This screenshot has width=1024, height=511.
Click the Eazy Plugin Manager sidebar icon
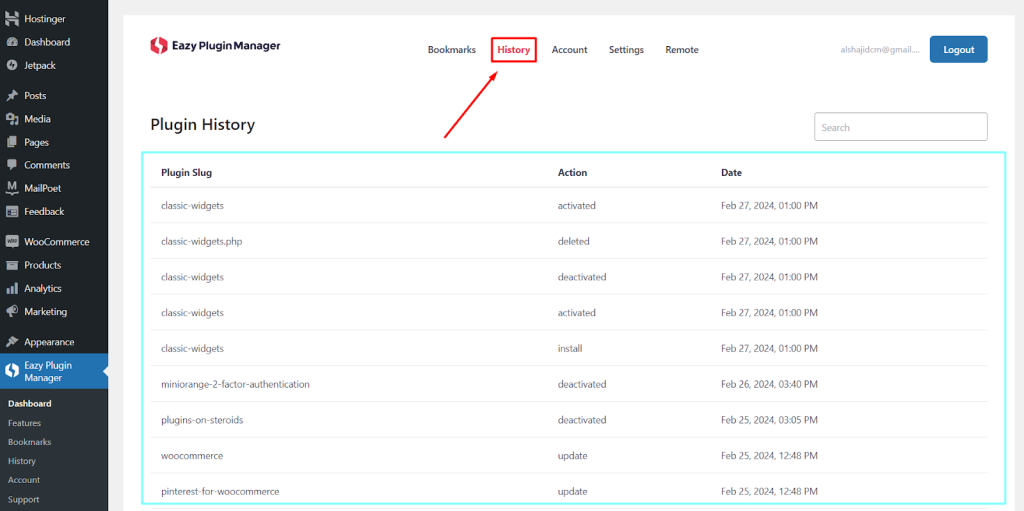[x=12, y=371]
